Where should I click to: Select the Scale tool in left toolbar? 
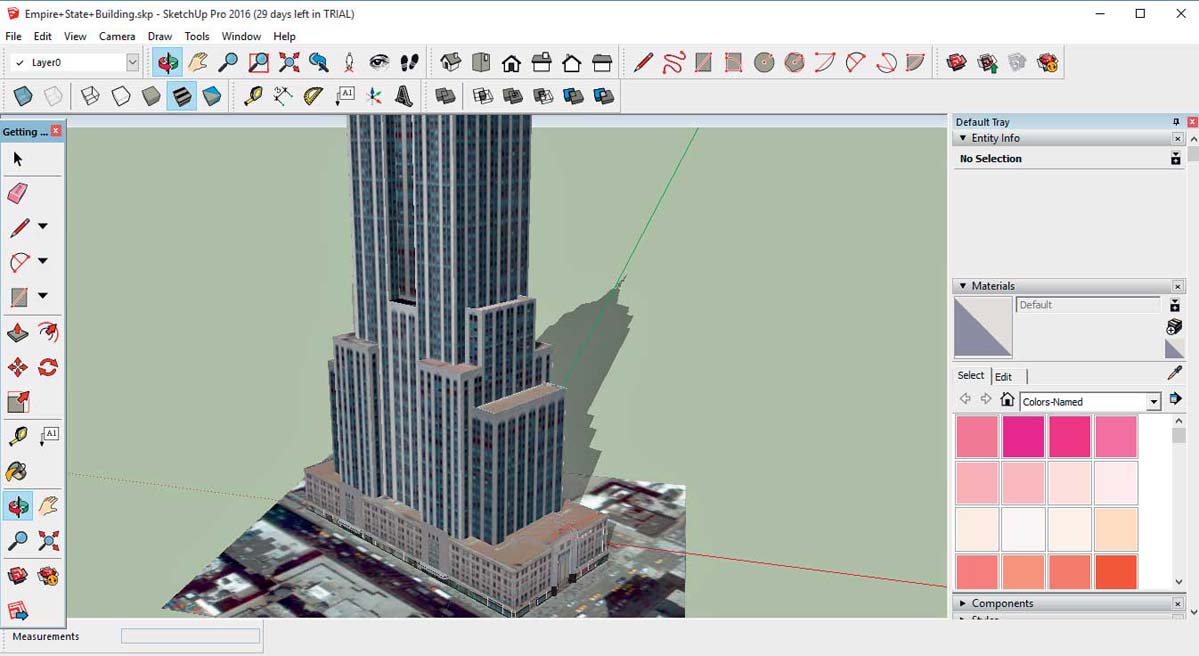click(x=18, y=402)
